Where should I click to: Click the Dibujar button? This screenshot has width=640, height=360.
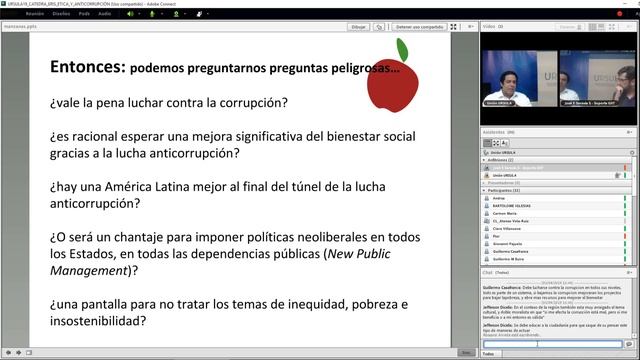tap(358, 27)
